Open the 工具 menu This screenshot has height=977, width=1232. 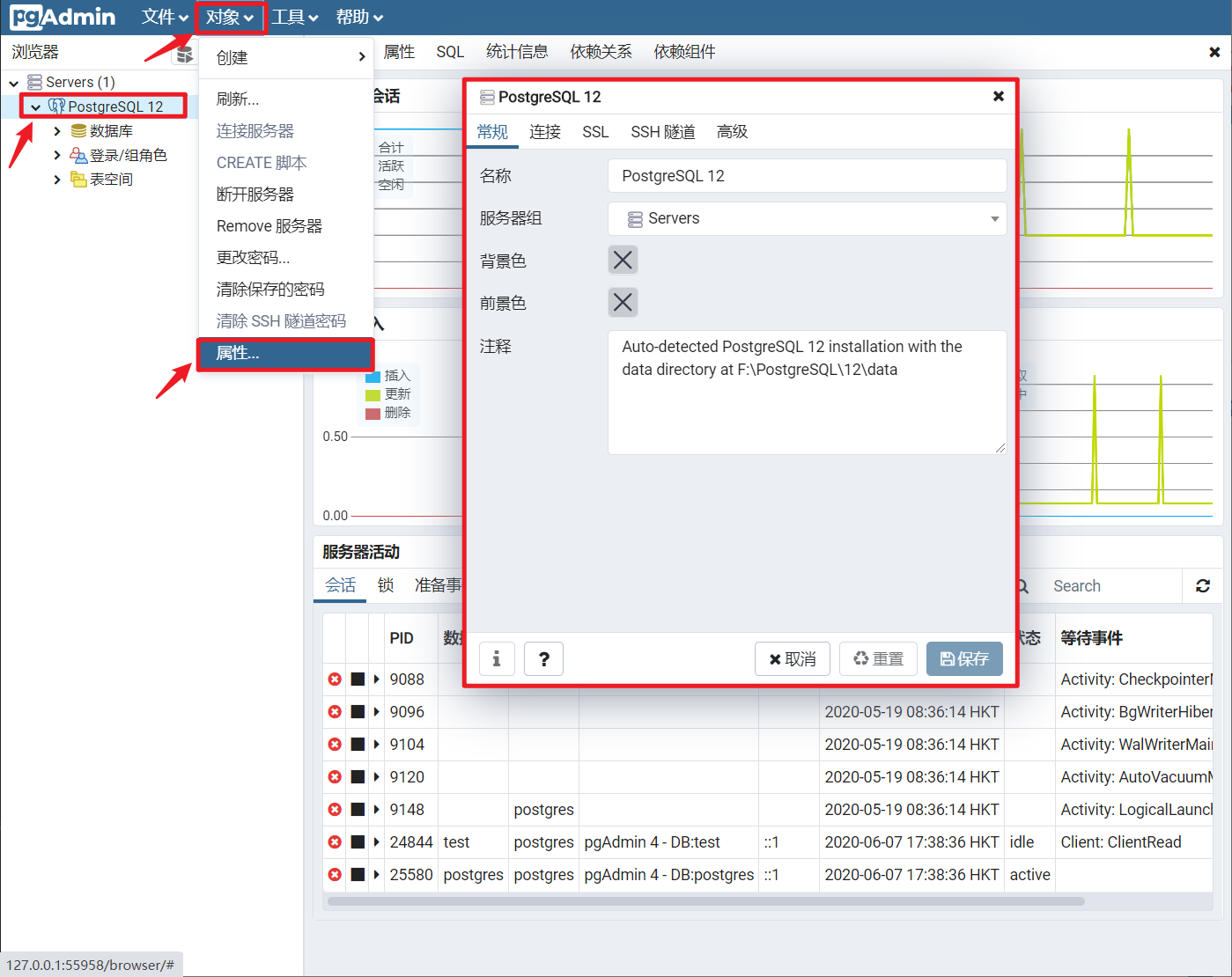point(294,17)
